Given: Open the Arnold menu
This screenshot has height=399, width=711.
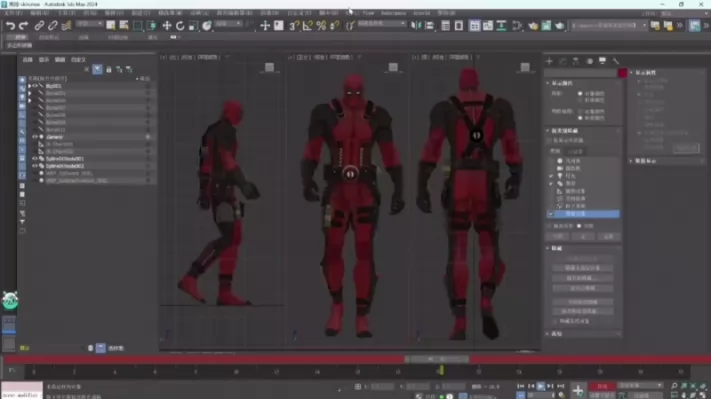Looking at the screenshot, I should (x=422, y=13).
